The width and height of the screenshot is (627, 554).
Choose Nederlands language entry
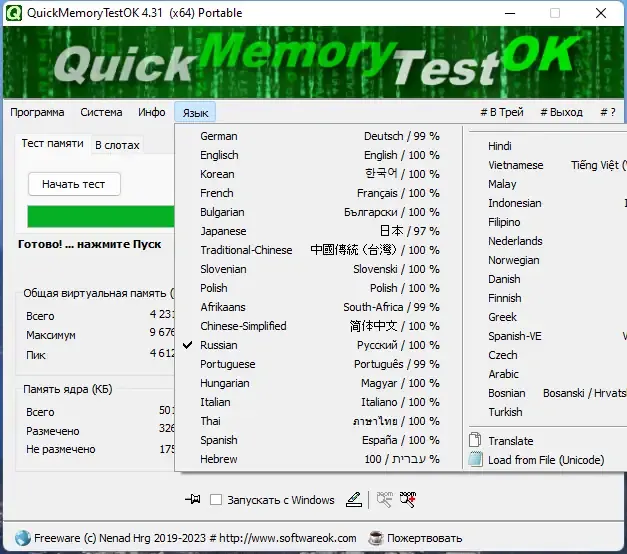point(546,241)
